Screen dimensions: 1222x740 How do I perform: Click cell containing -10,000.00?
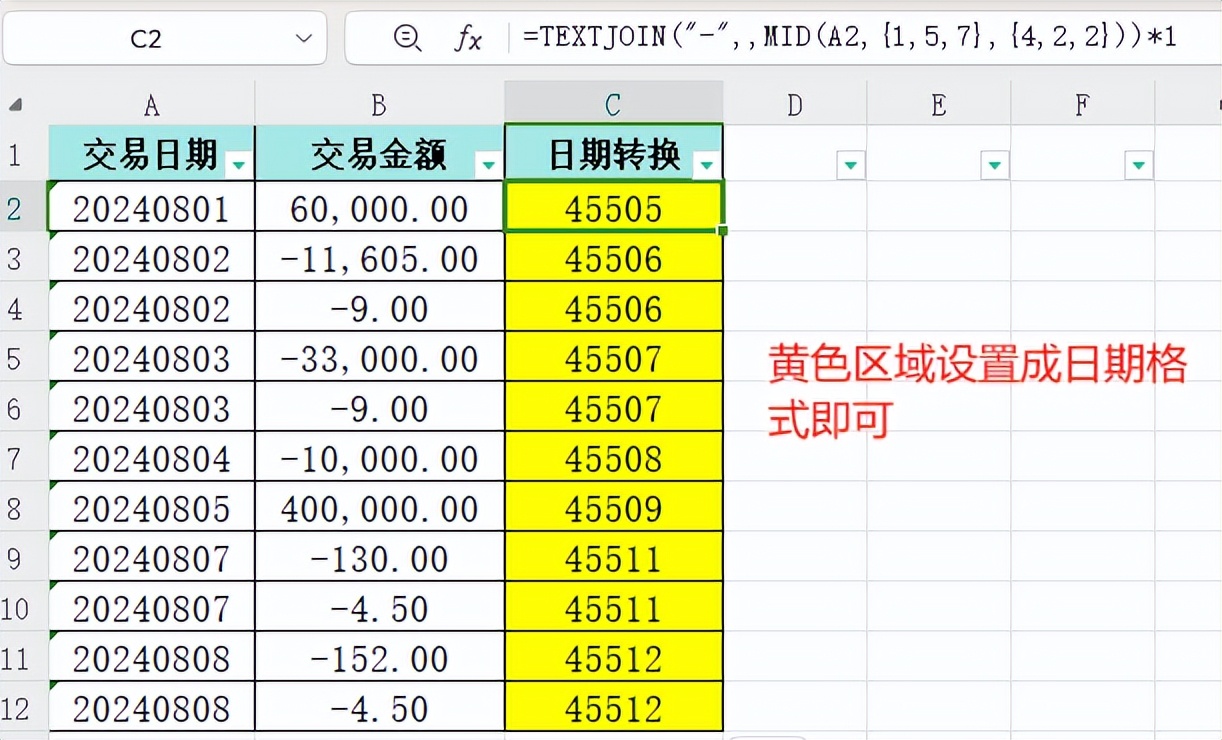[380, 457]
